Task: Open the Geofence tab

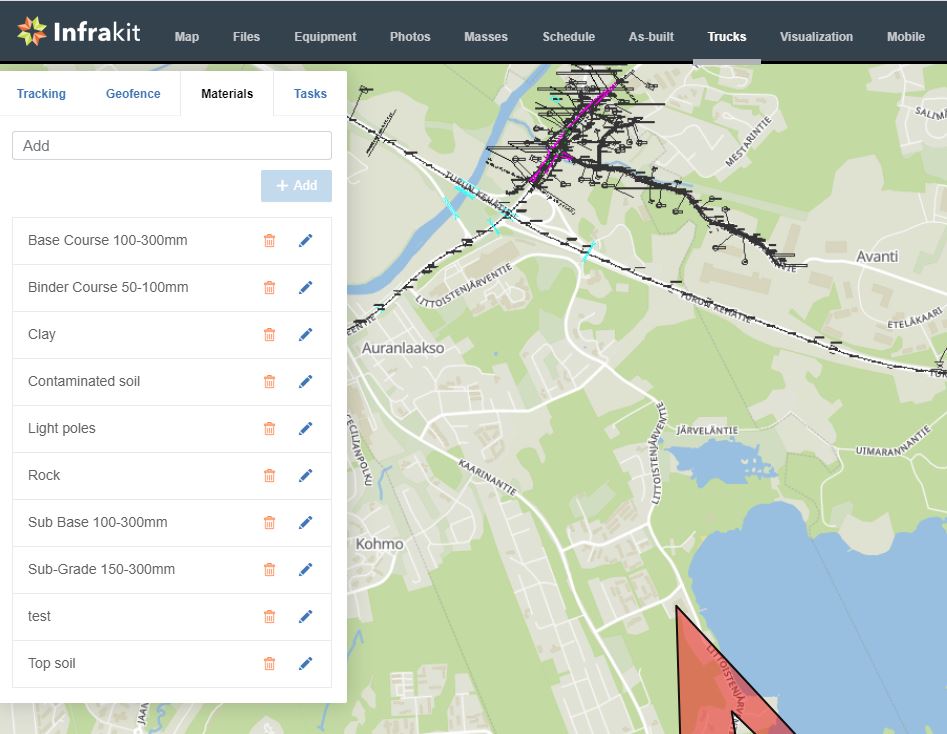Action: click(133, 94)
